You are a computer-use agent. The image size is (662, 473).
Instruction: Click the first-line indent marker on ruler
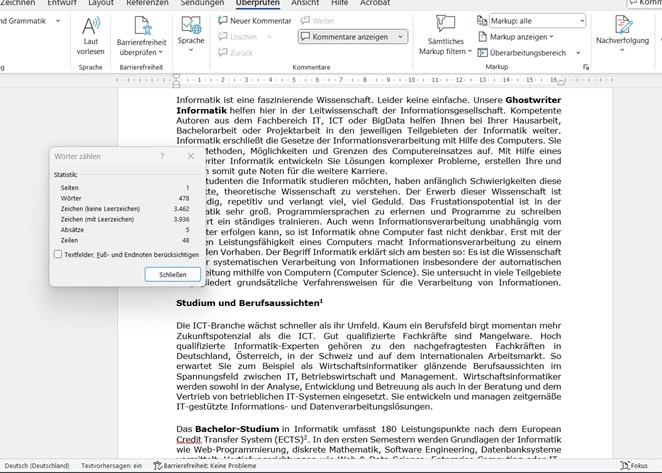coord(176,77)
